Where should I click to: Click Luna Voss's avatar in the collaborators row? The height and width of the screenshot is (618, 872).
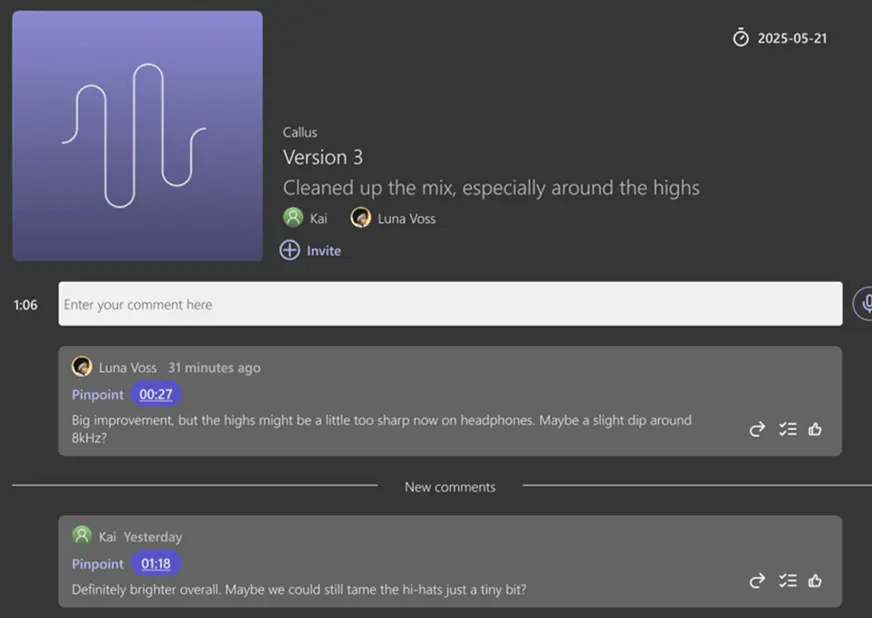coord(361,218)
